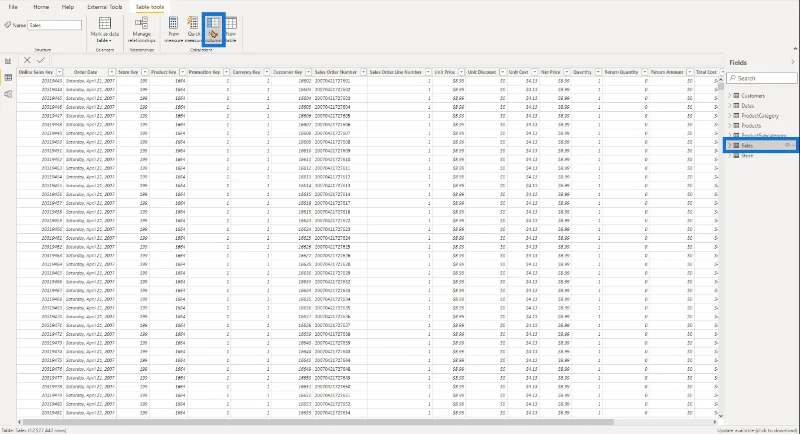Expand the Customers table in Fields
The width and height of the screenshot is (800, 434).
730,95
